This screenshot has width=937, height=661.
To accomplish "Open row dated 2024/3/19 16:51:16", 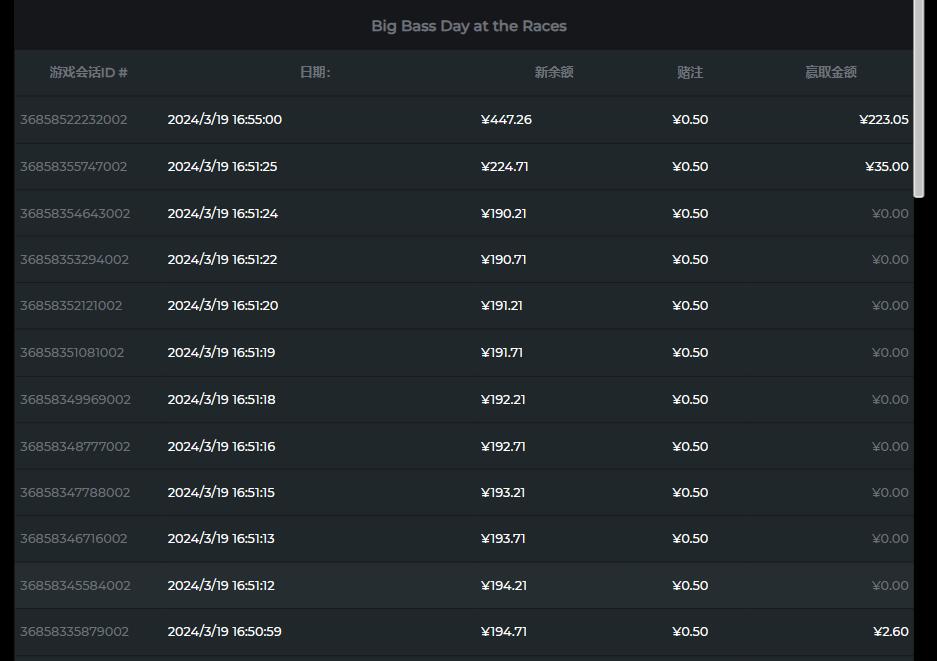I will point(464,446).
